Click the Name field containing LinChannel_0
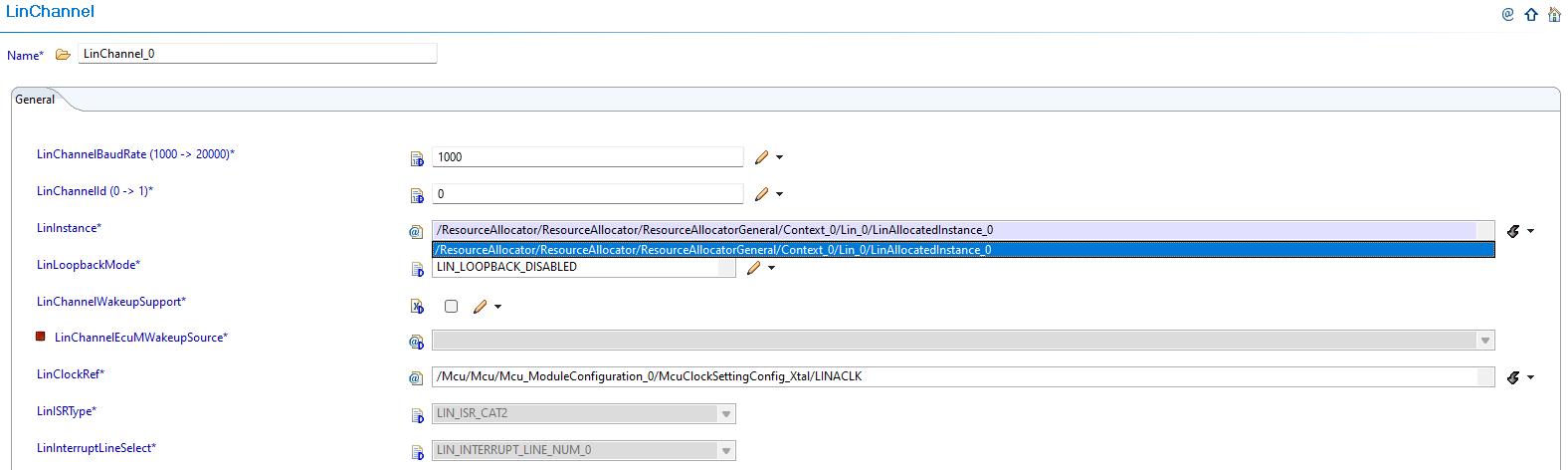 coord(257,54)
